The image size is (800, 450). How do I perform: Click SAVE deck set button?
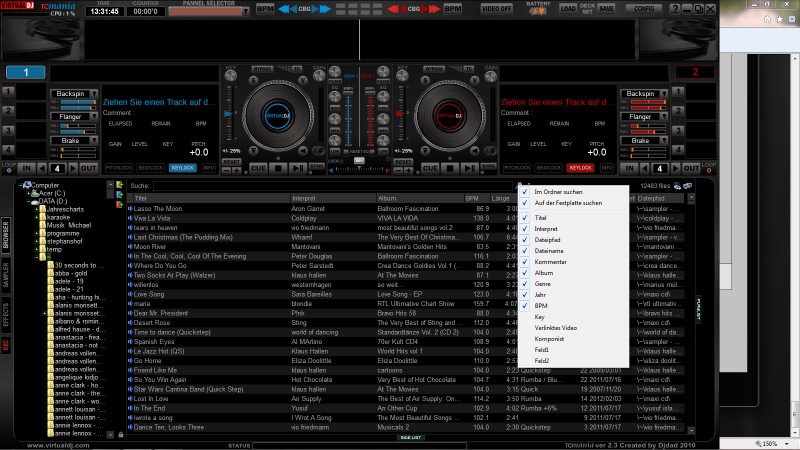[607, 9]
